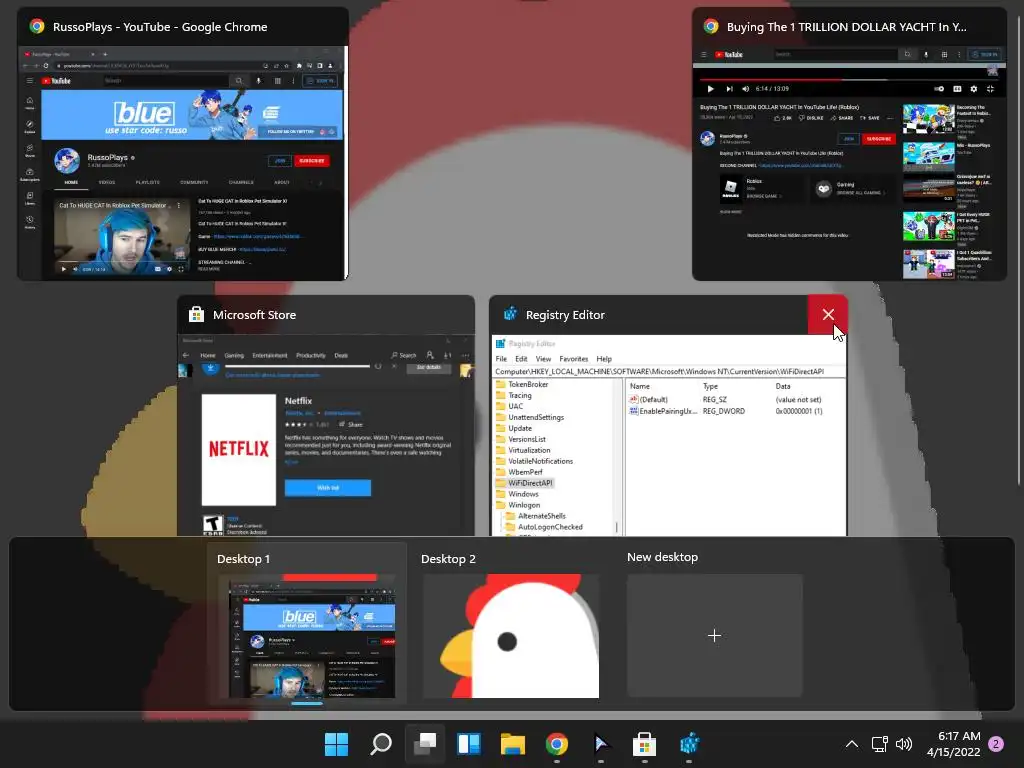Screen dimensions: 1024x768
Task: Click the red SUBSCRIBE button on RussoPlays channel
Action: (312, 161)
